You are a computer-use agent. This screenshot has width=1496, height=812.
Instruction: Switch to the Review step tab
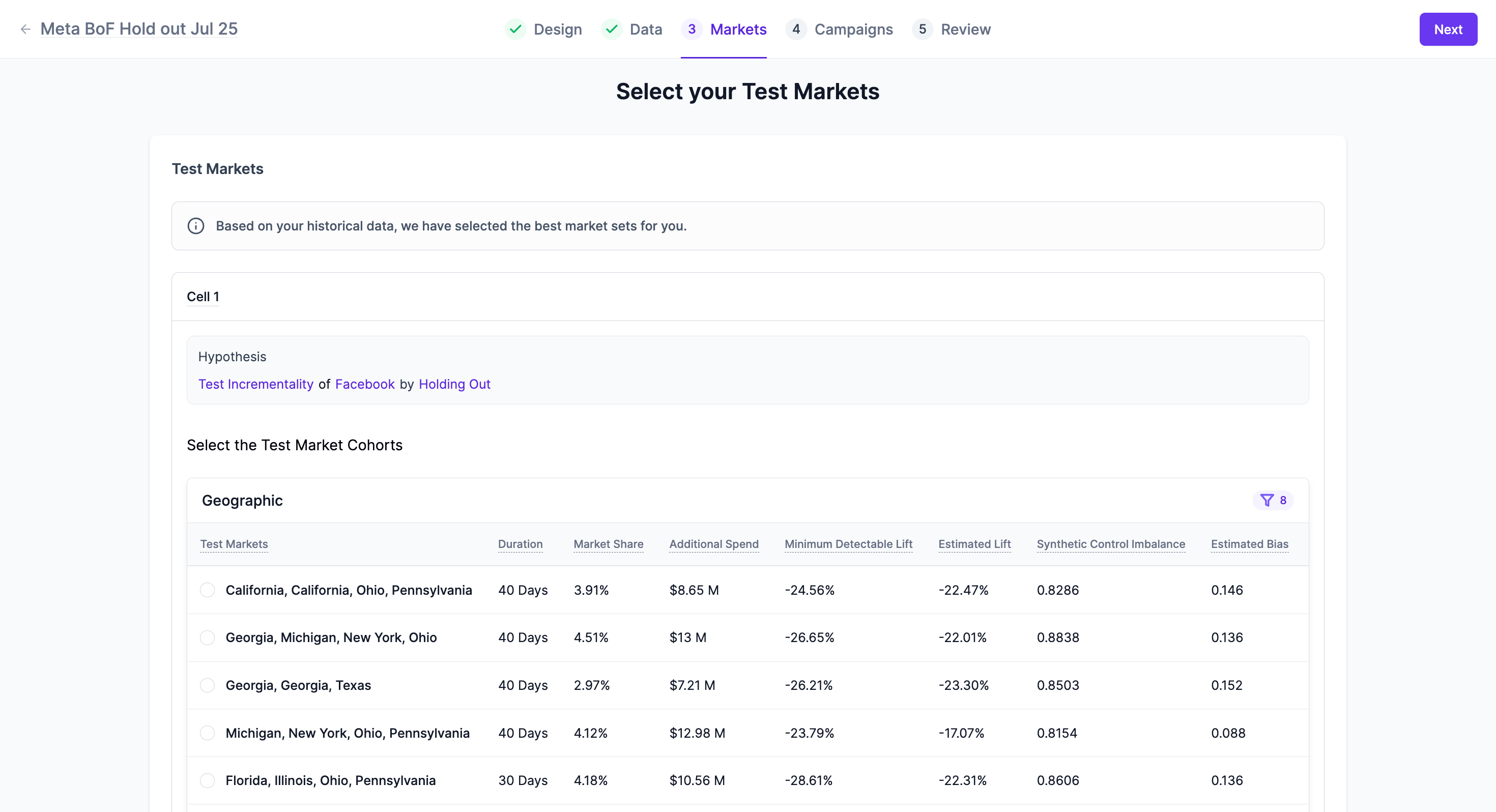tap(965, 29)
